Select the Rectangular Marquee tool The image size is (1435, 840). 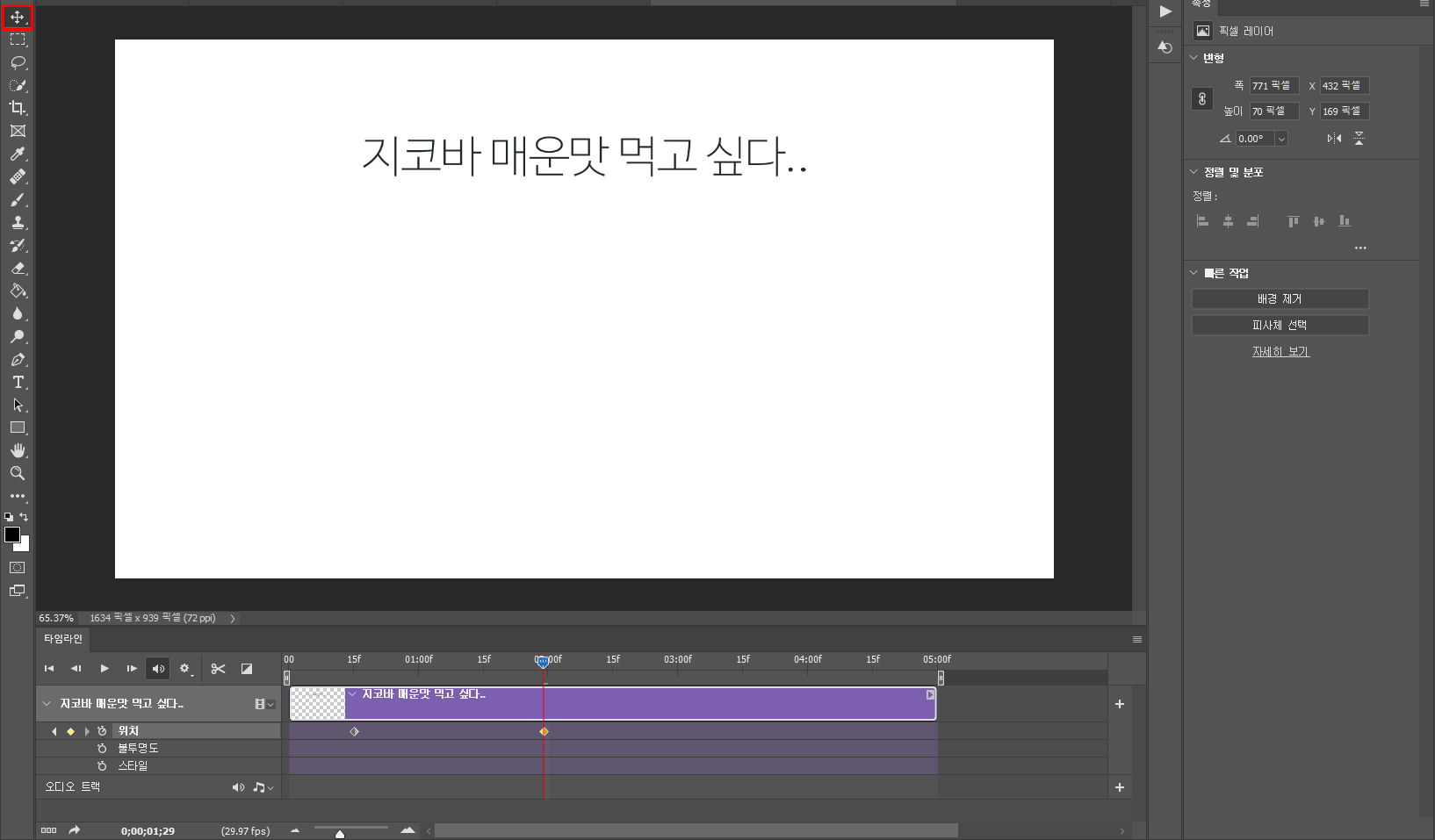tap(18, 39)
